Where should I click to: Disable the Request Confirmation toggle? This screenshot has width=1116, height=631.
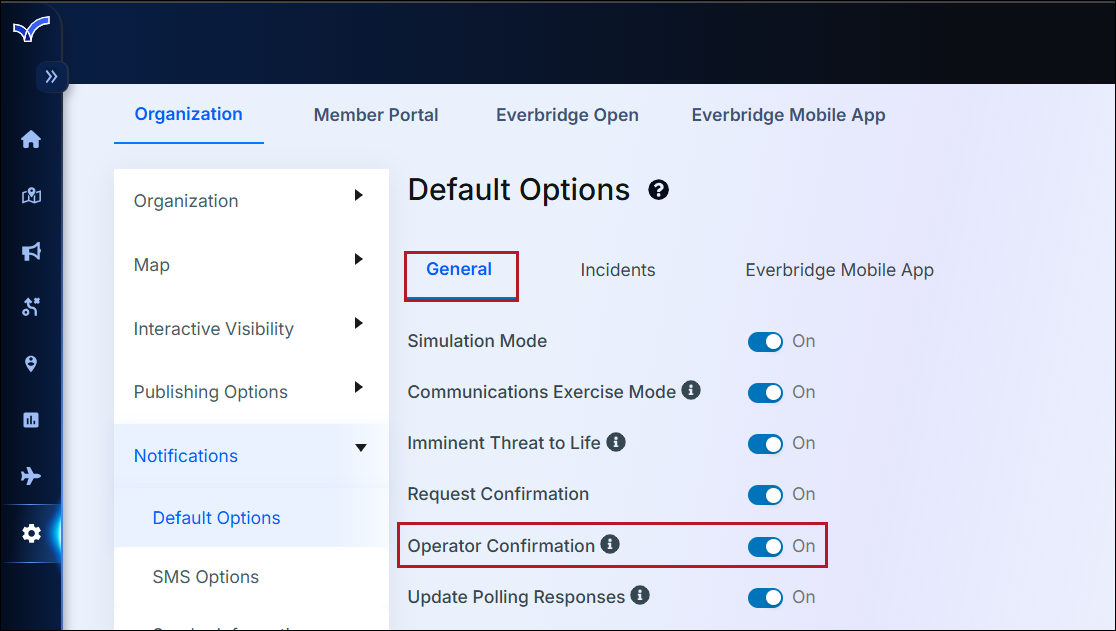765,495
